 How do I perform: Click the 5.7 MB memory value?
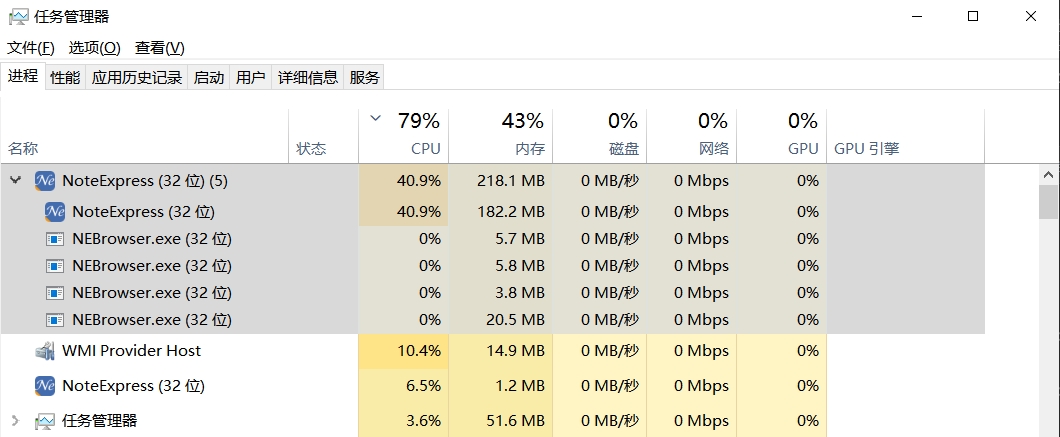pos(520,239)
